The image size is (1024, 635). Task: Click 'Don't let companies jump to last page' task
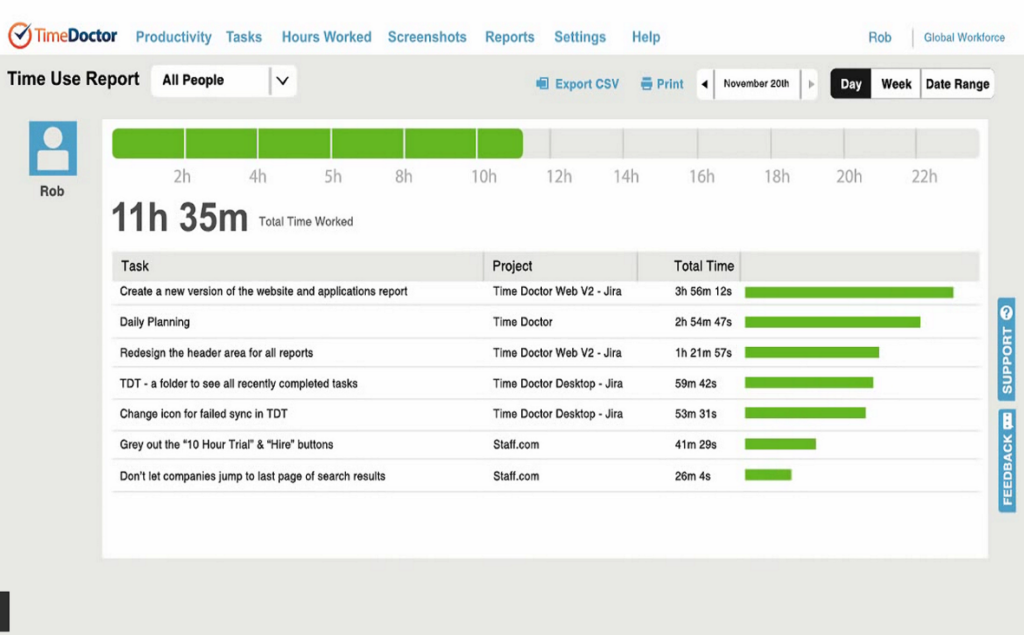coord(252,476)
